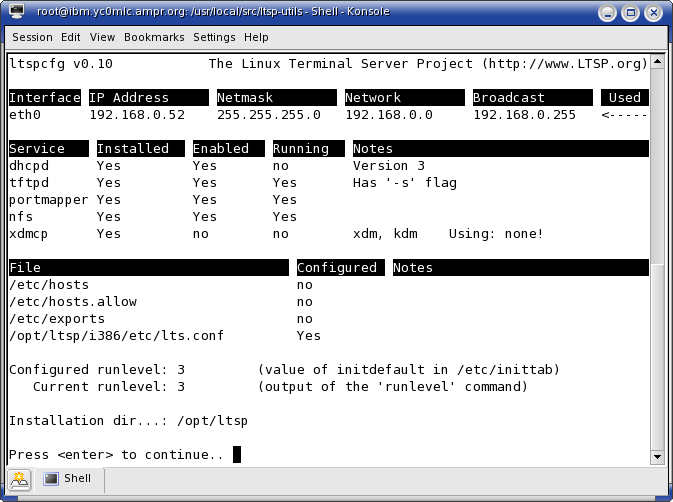Viewport: 673px width, 502px height.
Task: Click the 'Installed' column header
Action: point(141,149)
